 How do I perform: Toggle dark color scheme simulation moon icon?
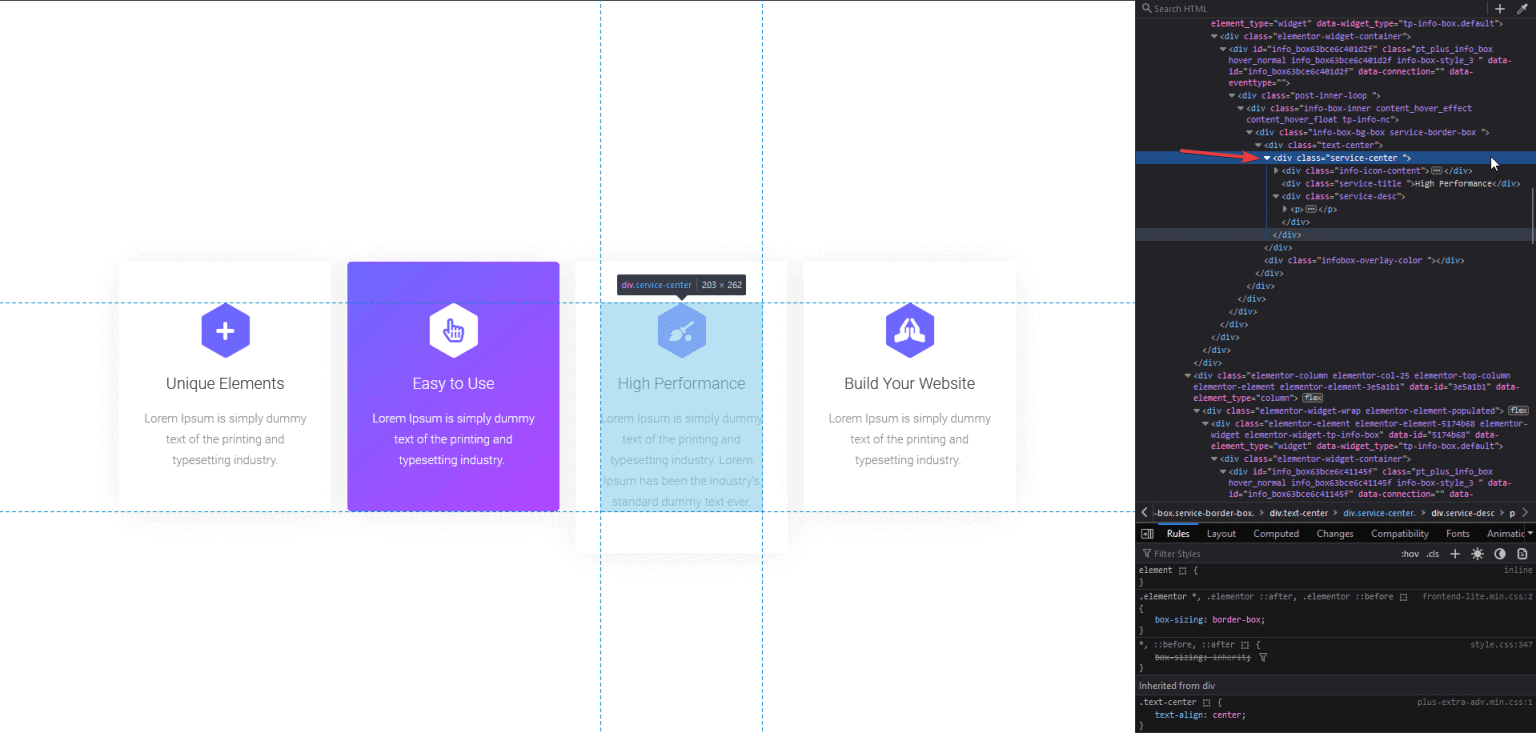(x=1499, y=554)
